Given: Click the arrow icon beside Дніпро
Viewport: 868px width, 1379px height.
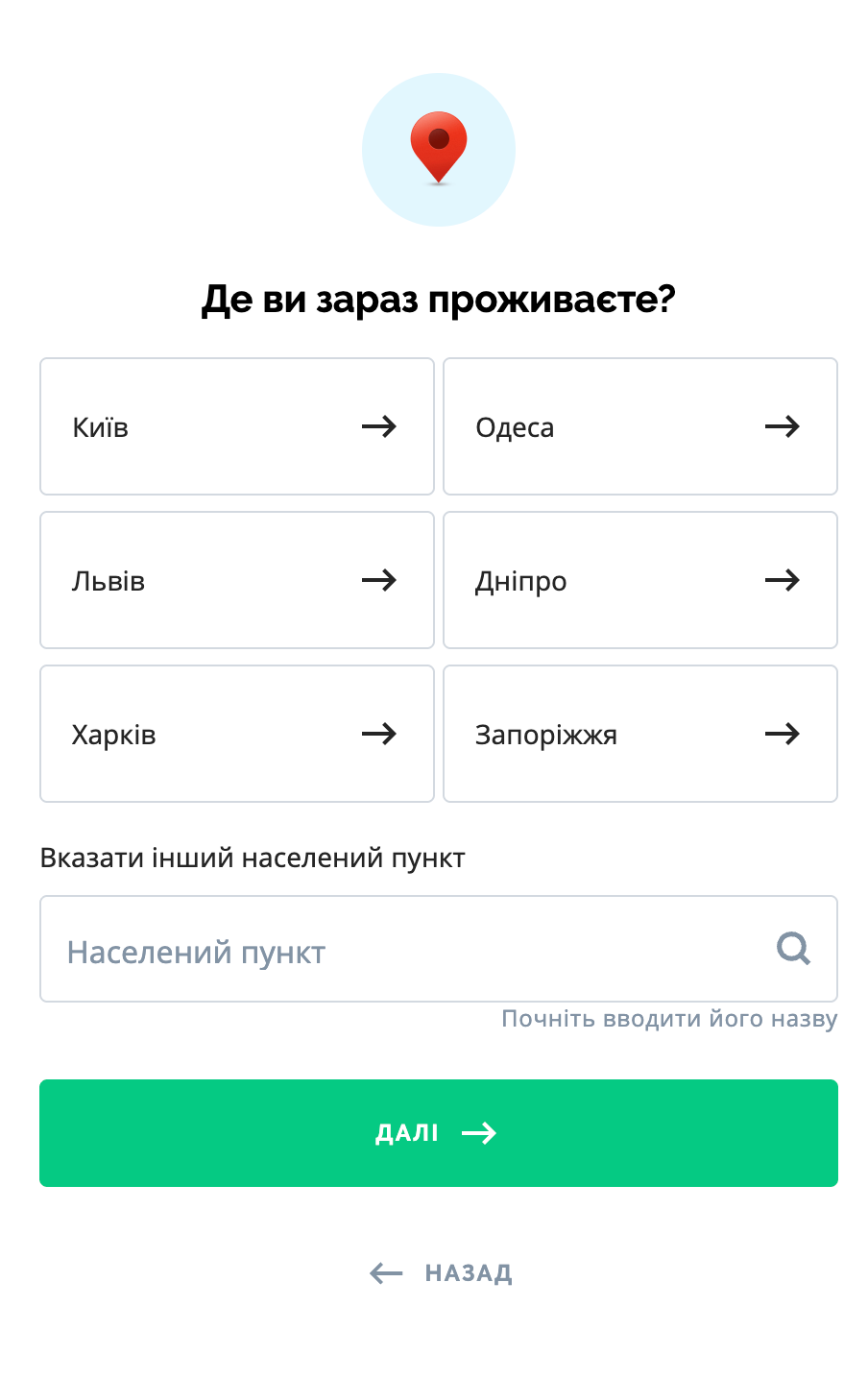Looking at the screenshot, I should 783,580.
